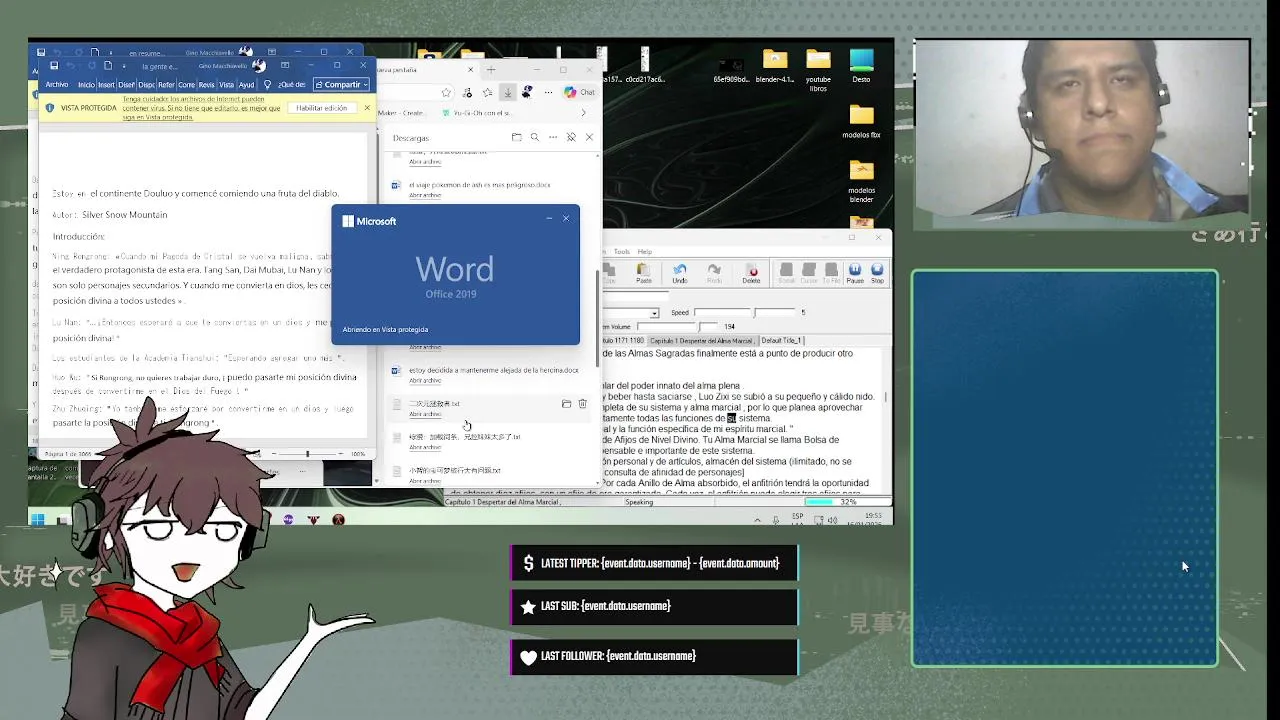The image size is (1280, 720).
Task: Open the modelos blender desktop folder
Action: coord(861,180)
